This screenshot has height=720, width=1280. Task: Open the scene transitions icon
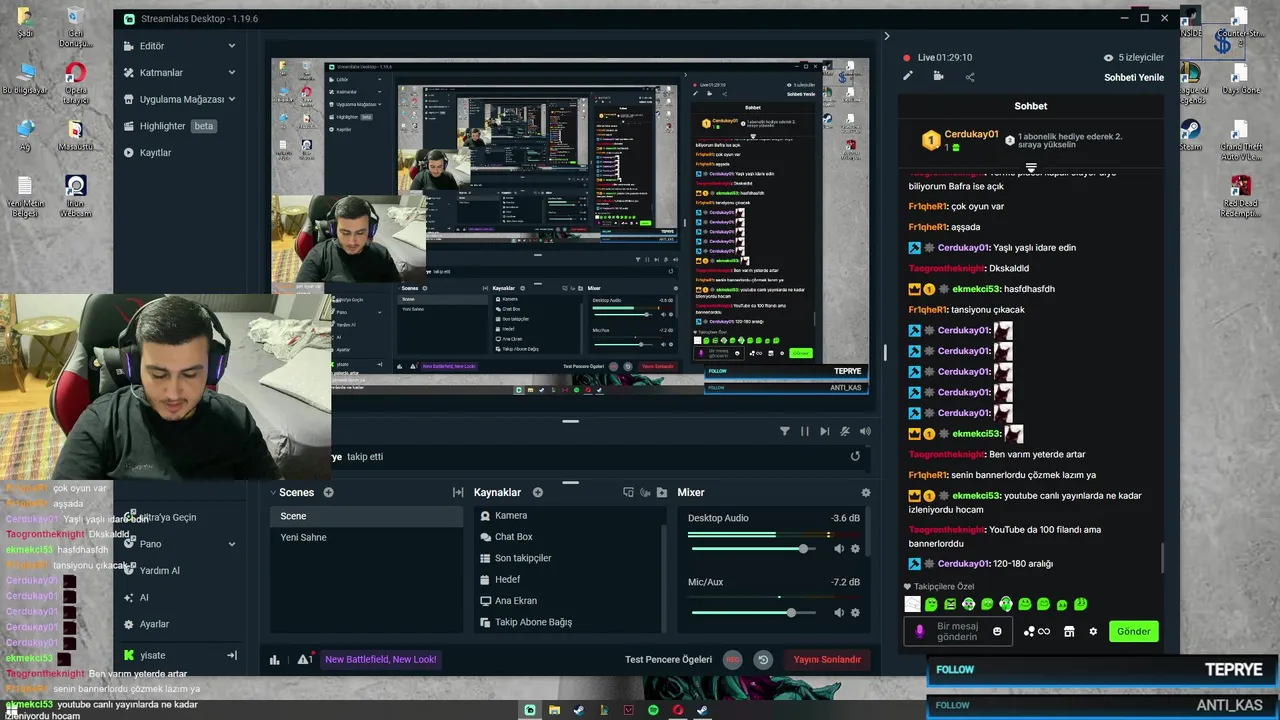click(458, 493)
